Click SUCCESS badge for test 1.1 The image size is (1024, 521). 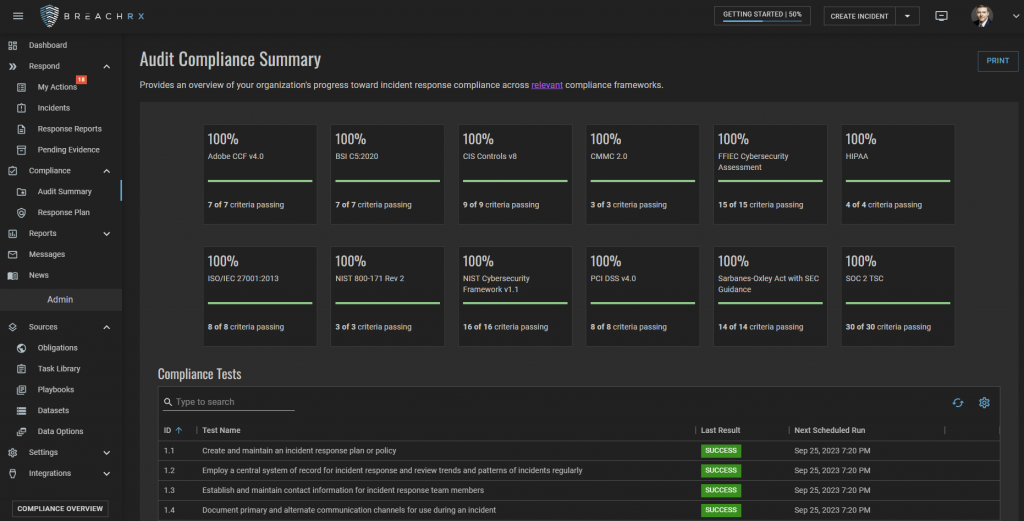pyautogui.click(x=721, y=450)
